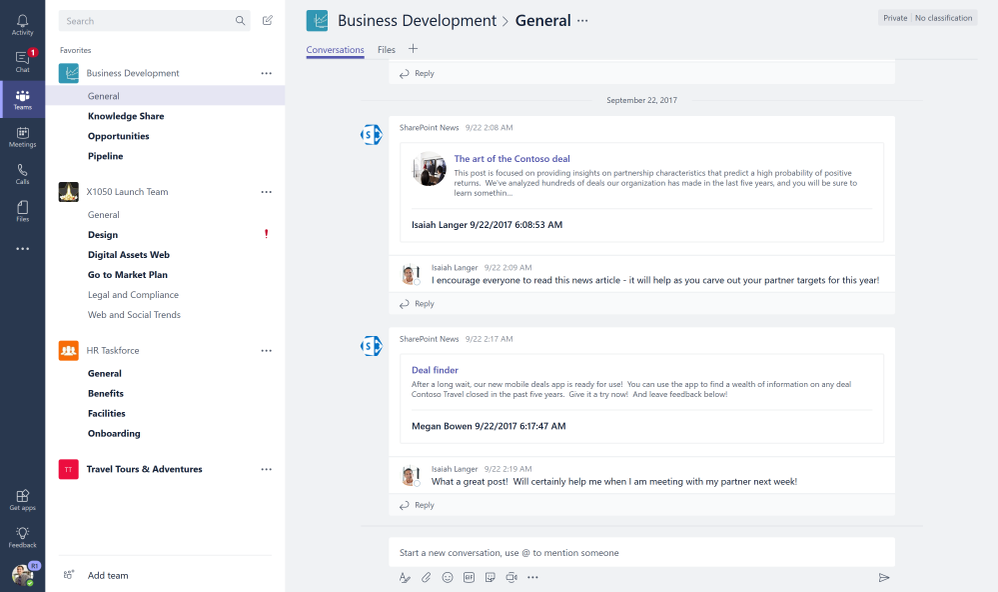998x592 pixels.
Task: Open the Calls section
Action: (22, 174)
